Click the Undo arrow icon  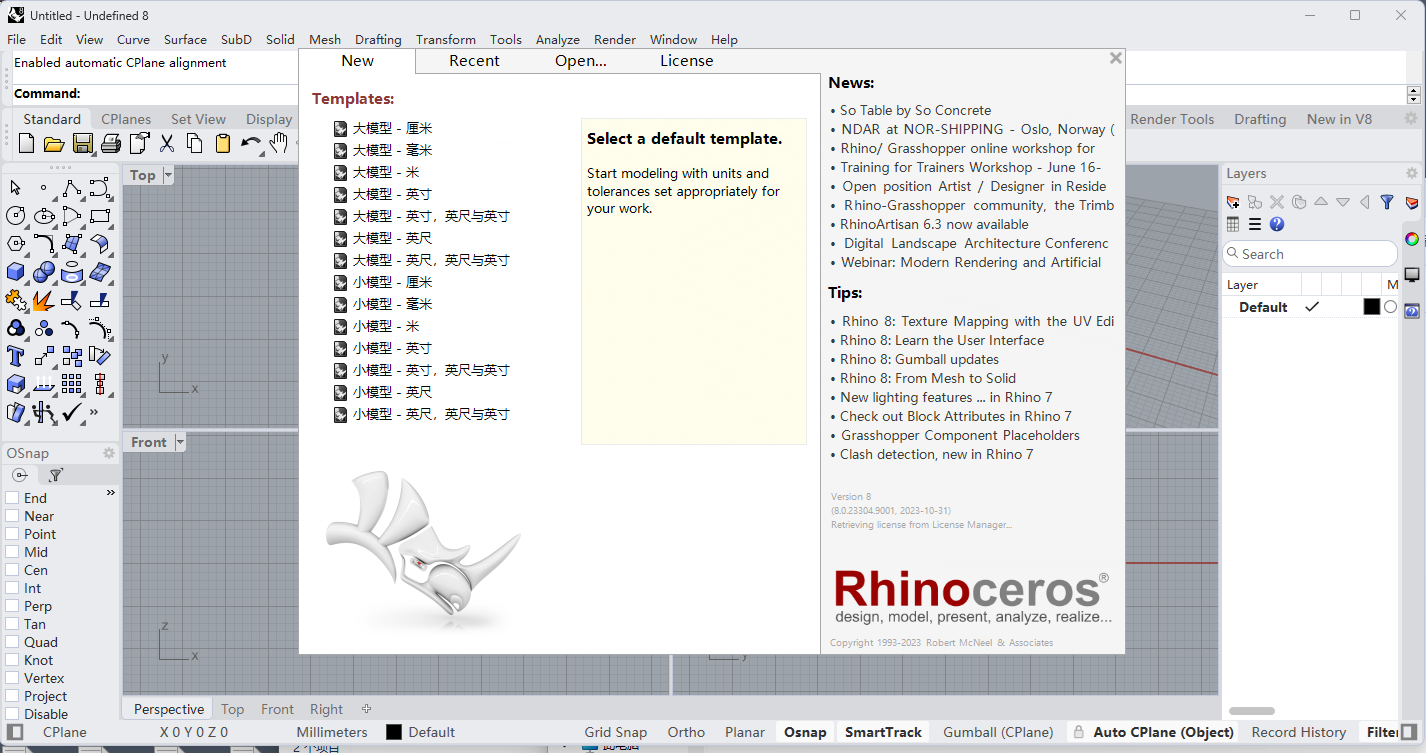[x=251, y=144]
